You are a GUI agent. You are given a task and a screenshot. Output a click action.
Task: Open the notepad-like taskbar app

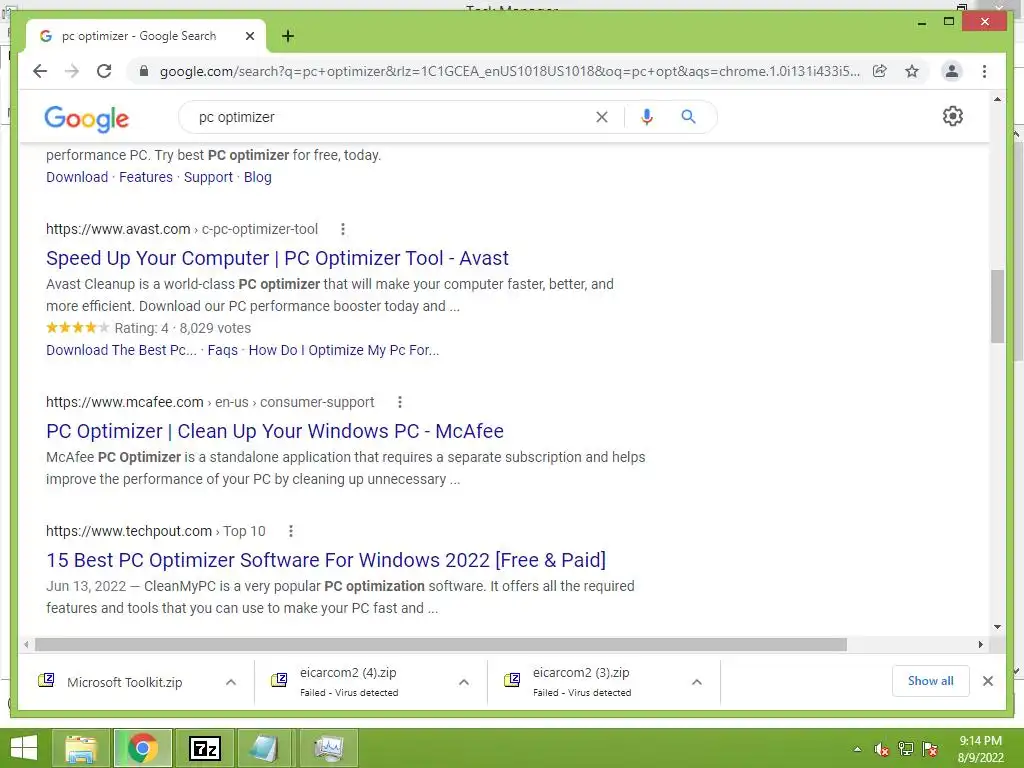pos(266,748)
